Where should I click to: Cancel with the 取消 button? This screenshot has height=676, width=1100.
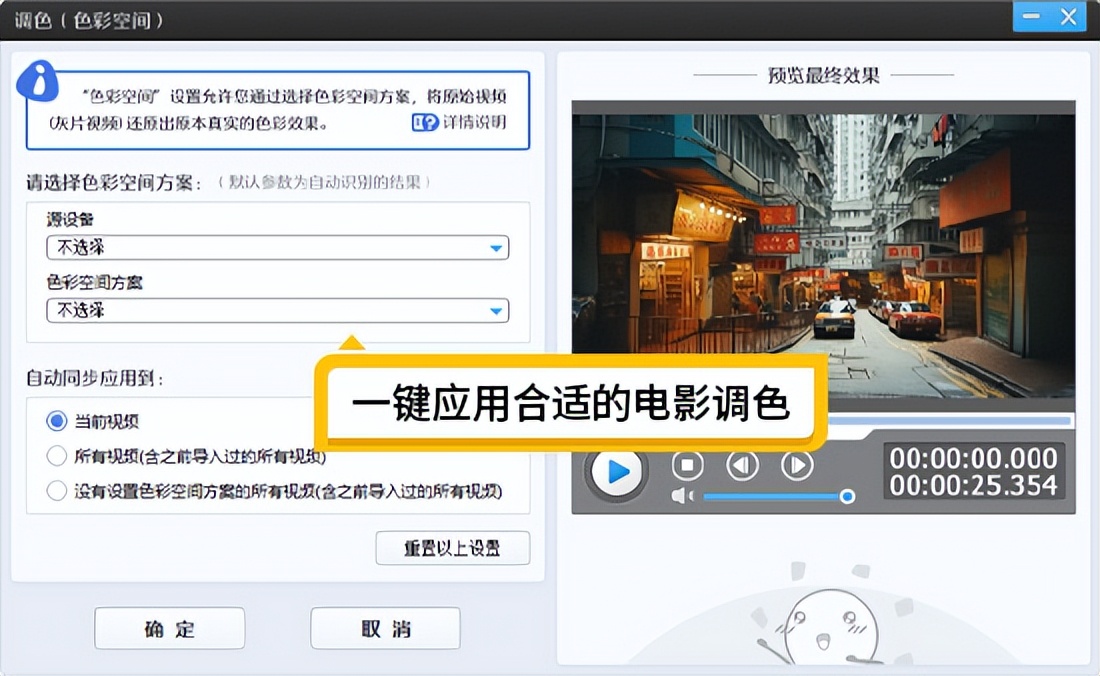[385, 628]
